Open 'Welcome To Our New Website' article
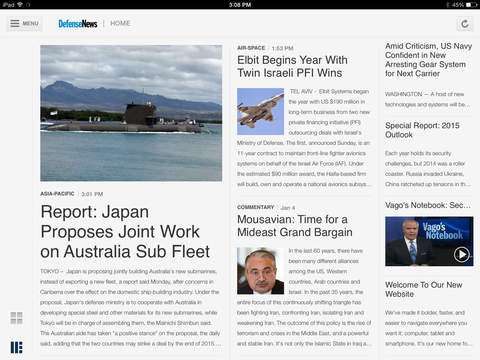480x360 pixels. coord(423,289)
